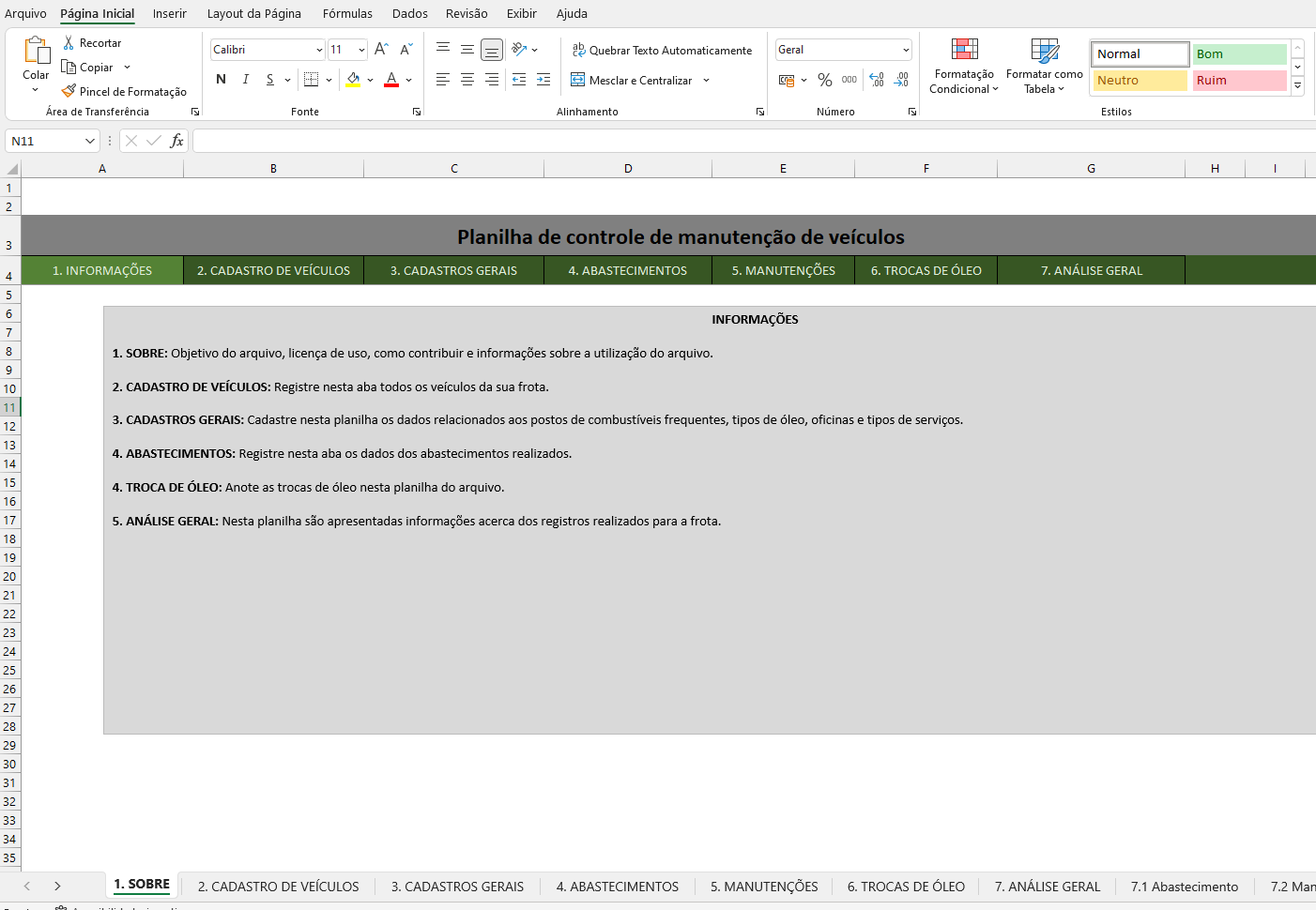This screenshot has width=1316, height=910.
Task: Open the Fórmulas ribbon tab
Action: click(x=347, y=13)
